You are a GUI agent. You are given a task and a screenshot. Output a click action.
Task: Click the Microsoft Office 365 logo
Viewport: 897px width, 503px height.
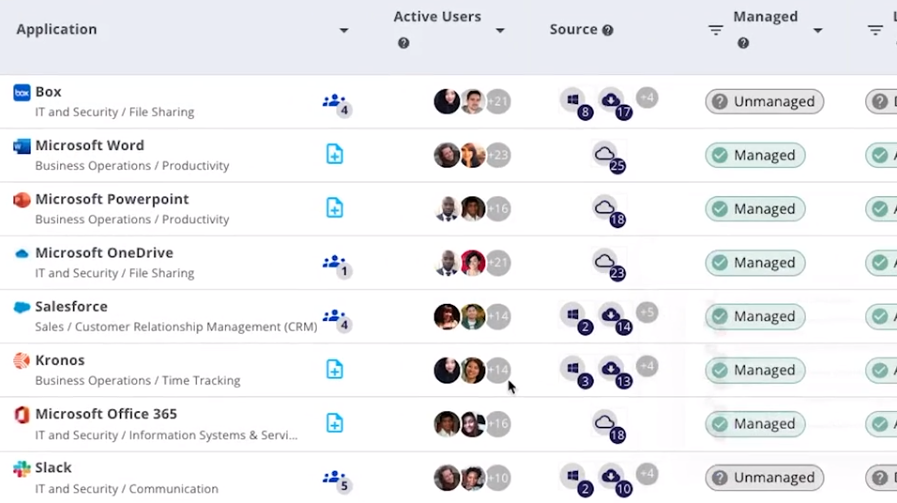[22, 414]
